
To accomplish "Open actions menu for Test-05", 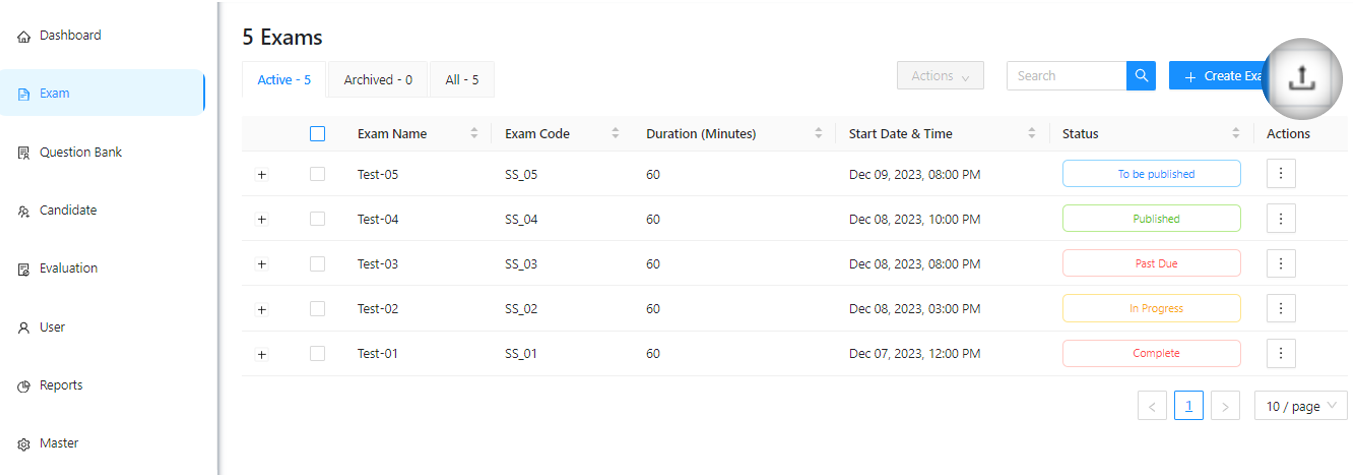I will tap(1281, 173).
